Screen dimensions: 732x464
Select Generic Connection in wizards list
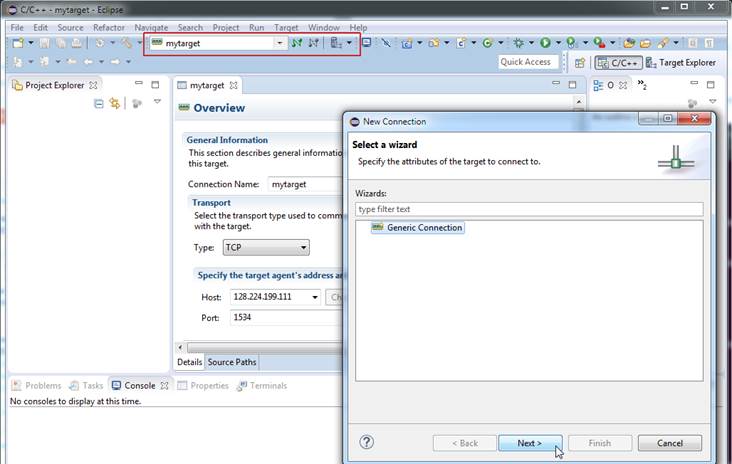tap(424, 228)
